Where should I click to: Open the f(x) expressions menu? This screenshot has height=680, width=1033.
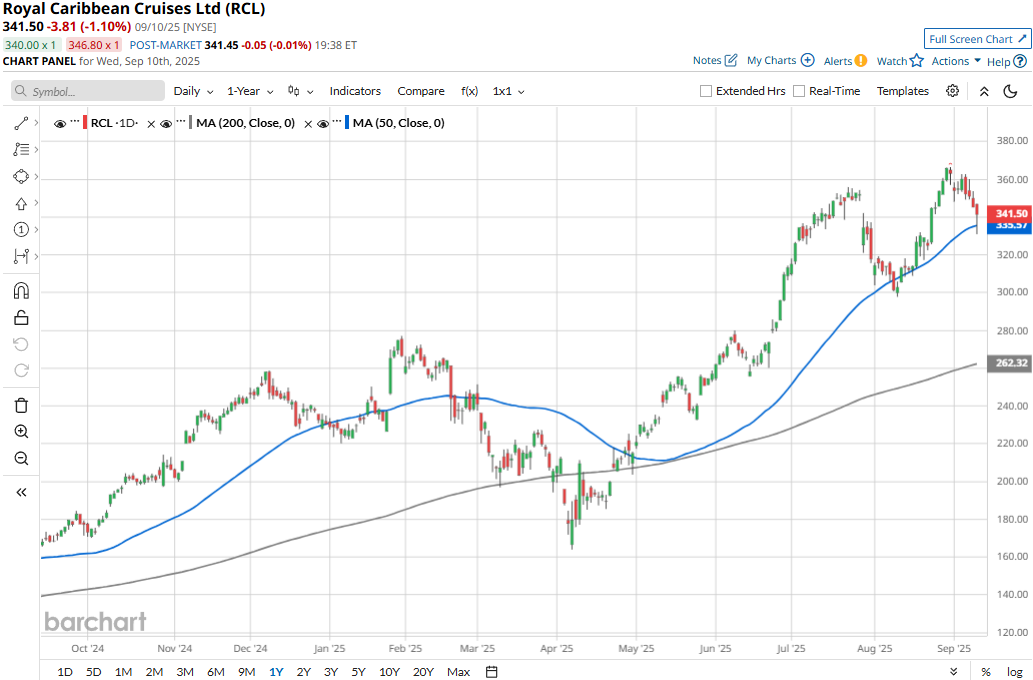(x=469, y=91)
